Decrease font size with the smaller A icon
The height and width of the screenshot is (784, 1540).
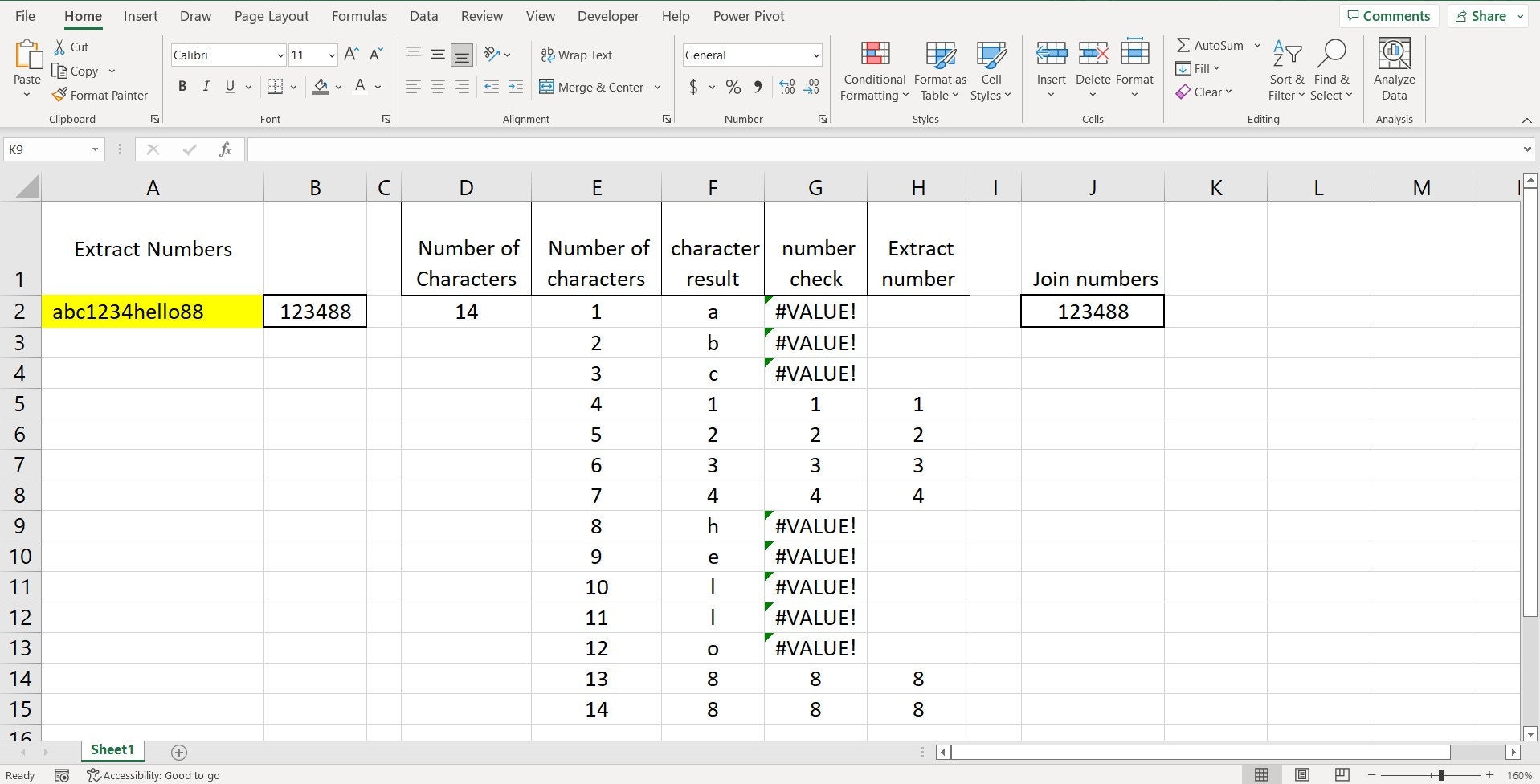coord(376,55)
